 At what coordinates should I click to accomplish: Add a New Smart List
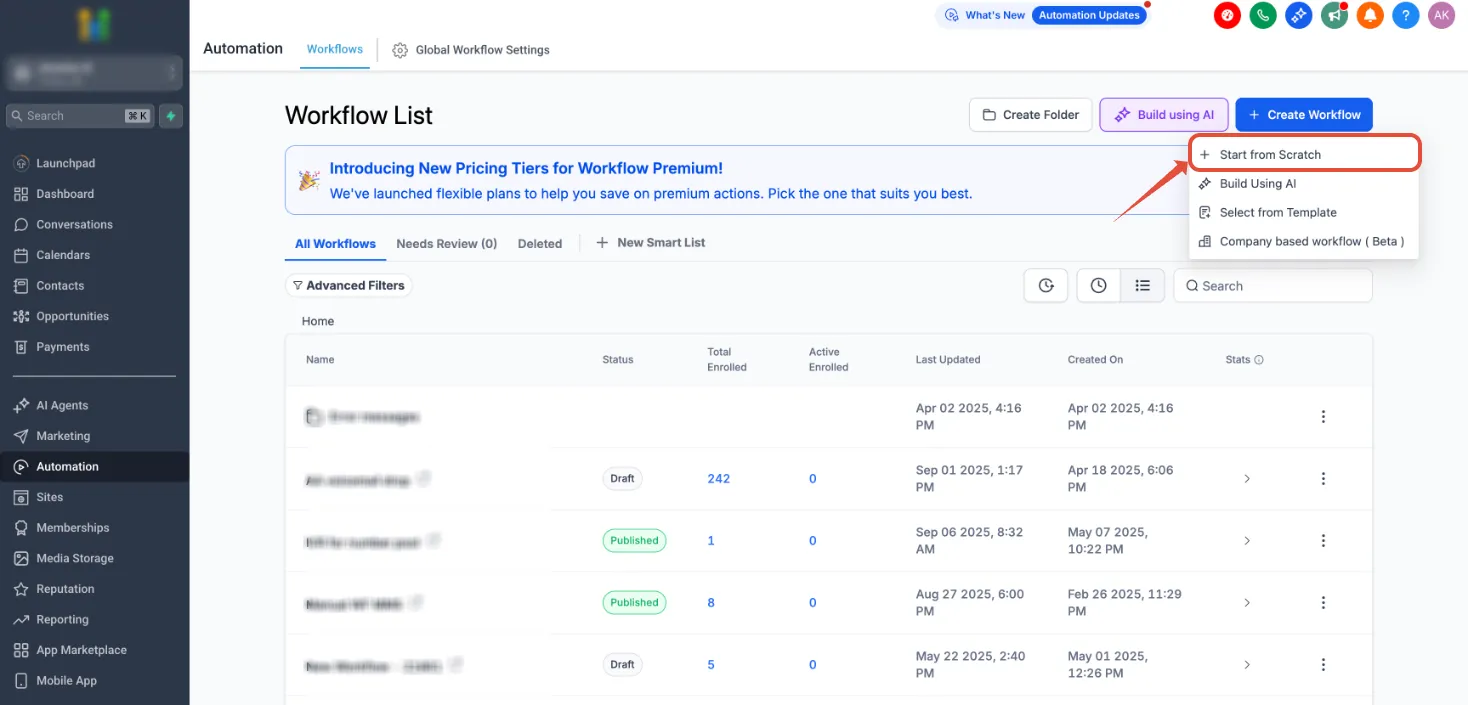click(x=651, y=243)
